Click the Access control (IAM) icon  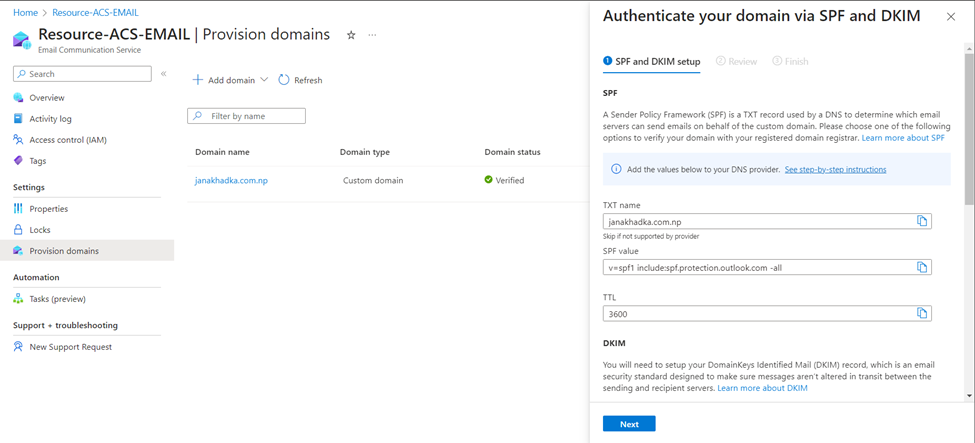click(19, 140)
